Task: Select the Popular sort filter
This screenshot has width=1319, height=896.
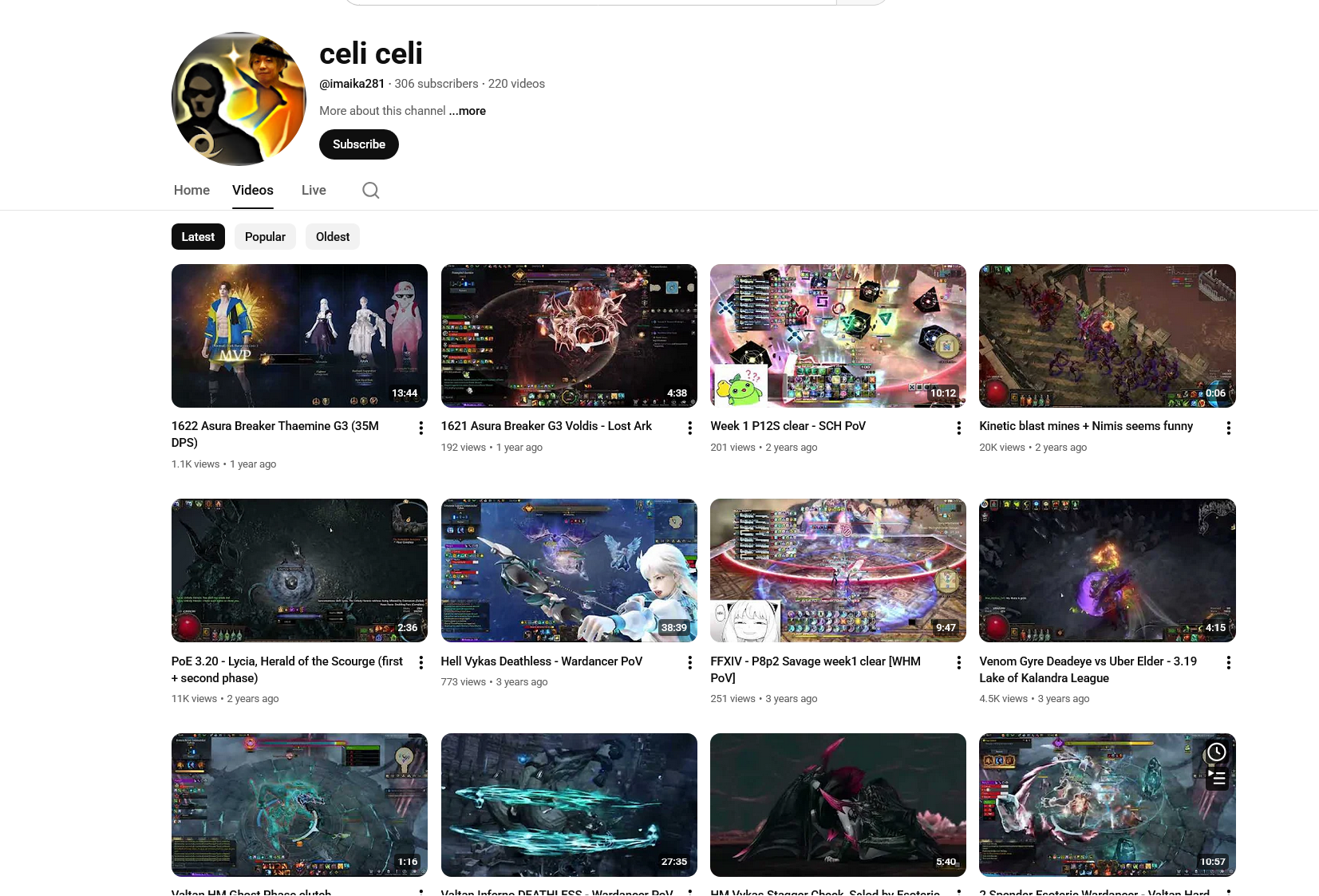Action: point(265,237)
